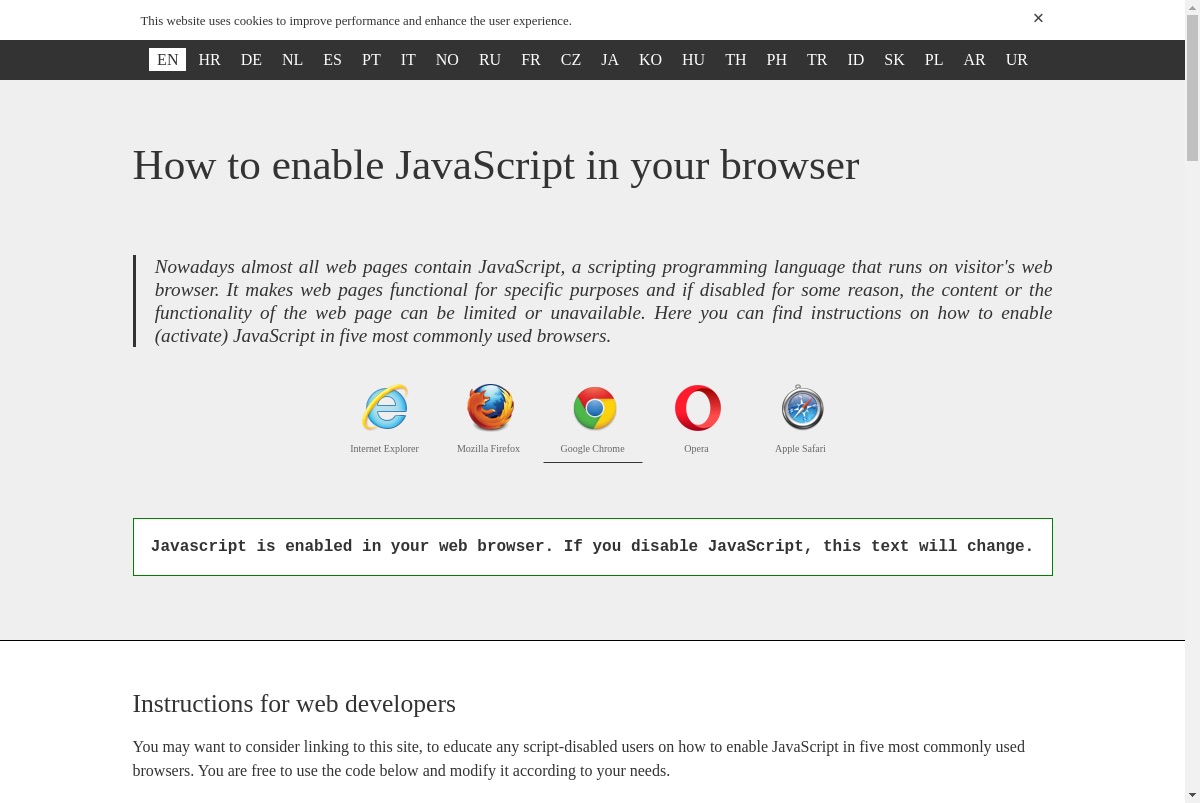Switch language to DE
This screenshot has height=803, width=1200.
click(251, 60)
